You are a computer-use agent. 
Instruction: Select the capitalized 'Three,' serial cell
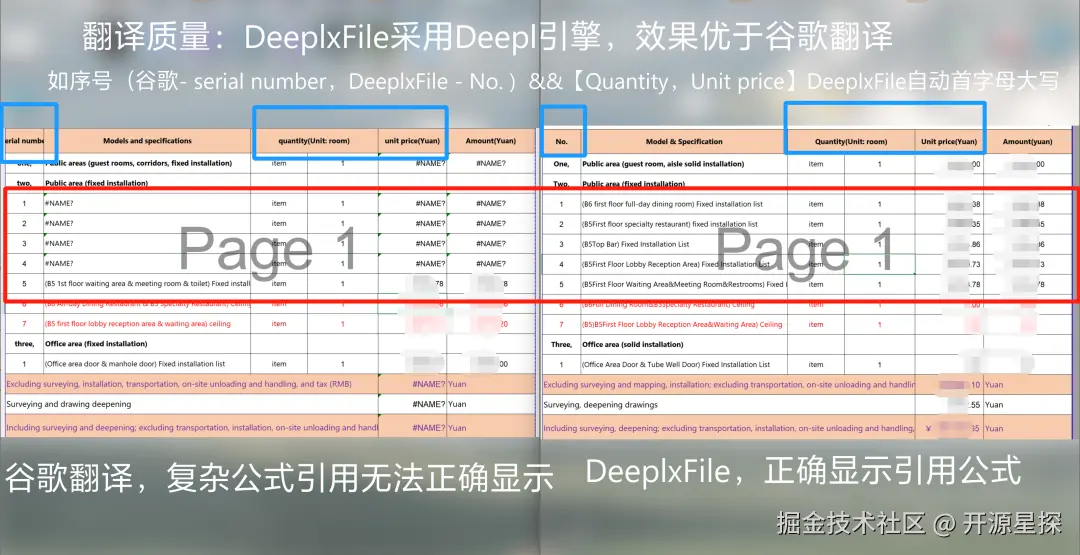561,344
